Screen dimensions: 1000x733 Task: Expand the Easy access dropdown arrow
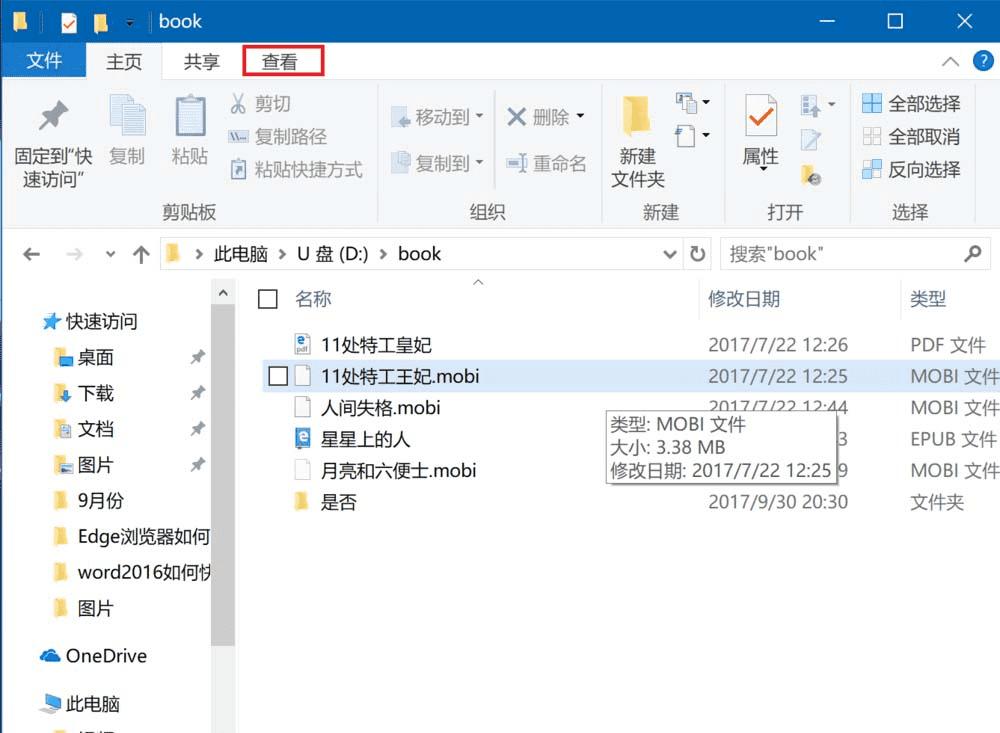coord(706,135)
